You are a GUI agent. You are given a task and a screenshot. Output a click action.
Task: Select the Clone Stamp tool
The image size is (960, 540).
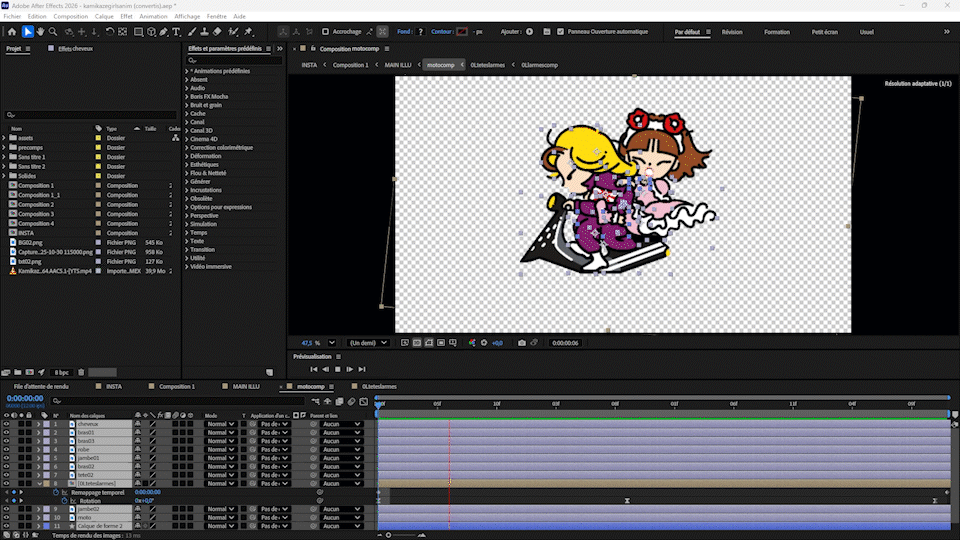(204, 32)
